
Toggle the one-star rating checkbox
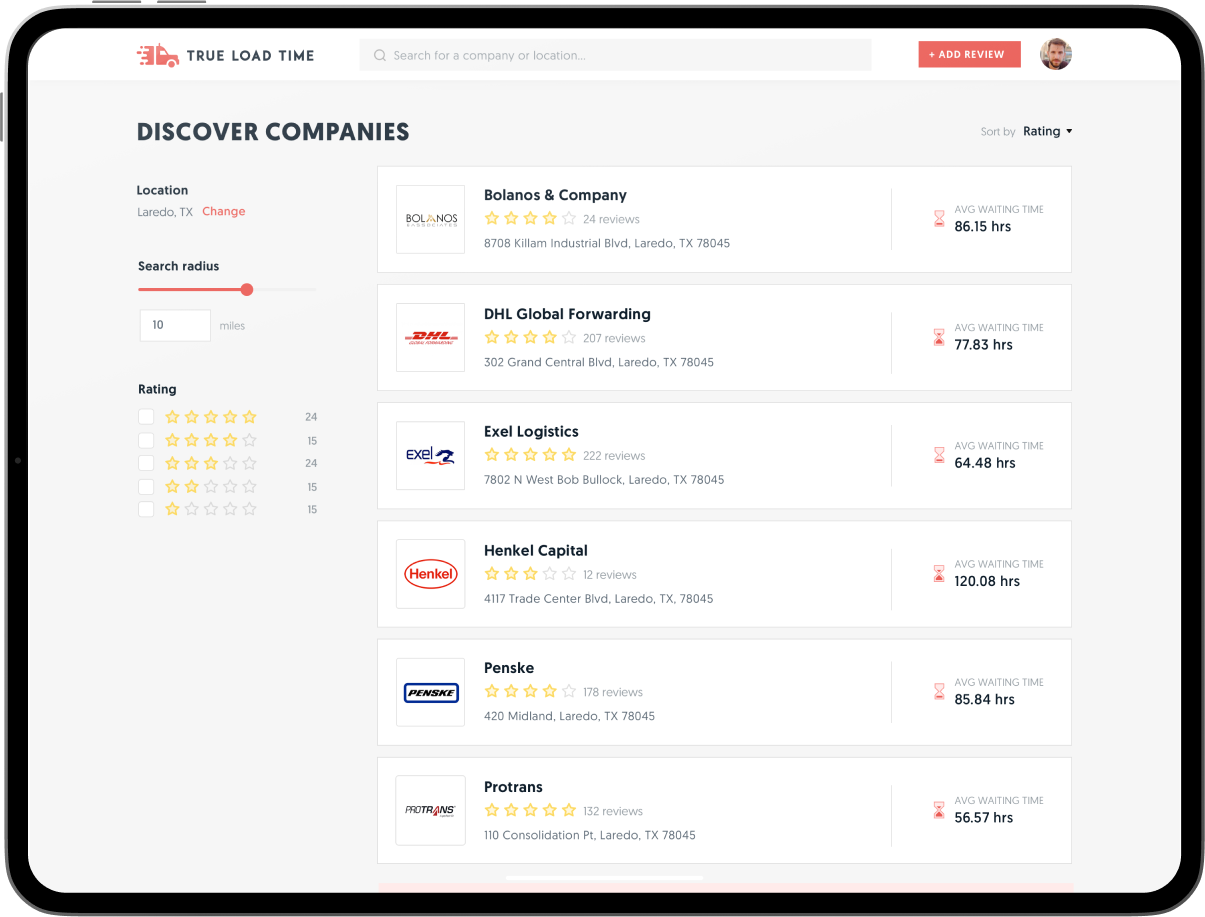pyautogui.click(x=146, y=509)
